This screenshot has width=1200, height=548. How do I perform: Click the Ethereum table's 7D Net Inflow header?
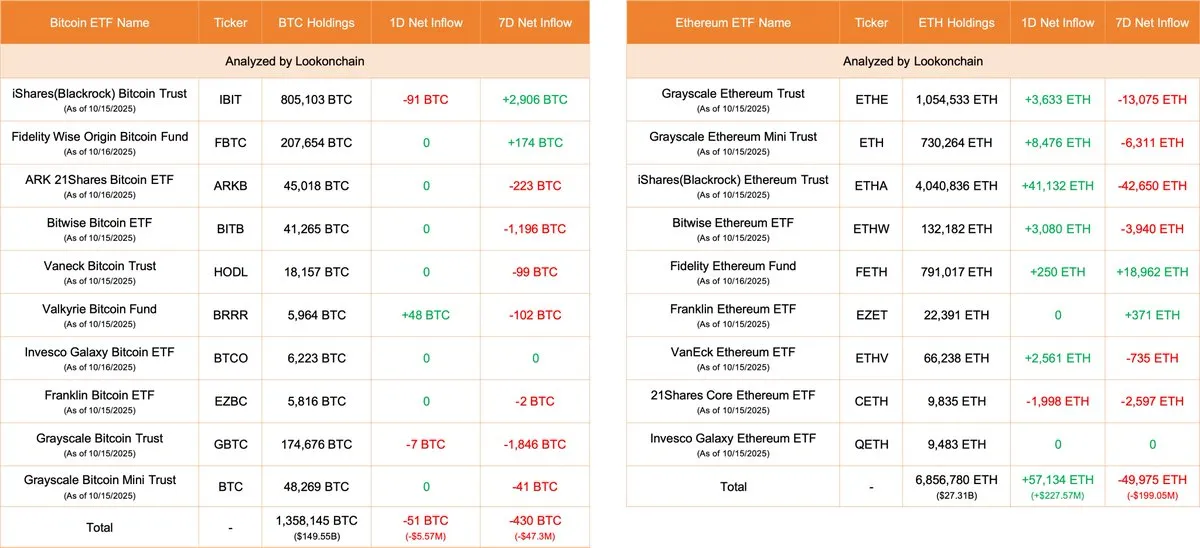click(1152, 22)
